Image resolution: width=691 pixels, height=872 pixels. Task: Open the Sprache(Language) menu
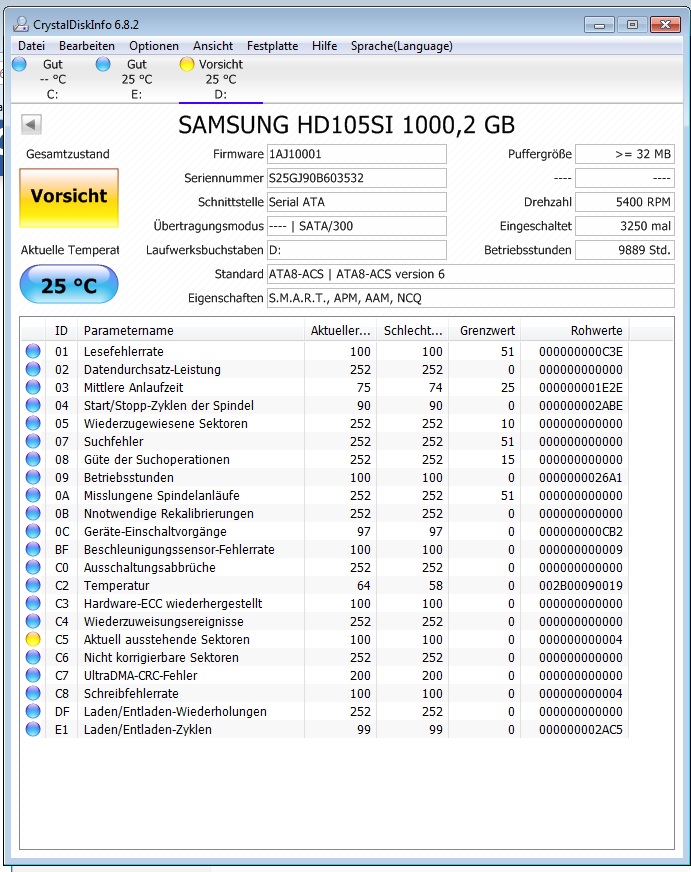tap(401, 46)
